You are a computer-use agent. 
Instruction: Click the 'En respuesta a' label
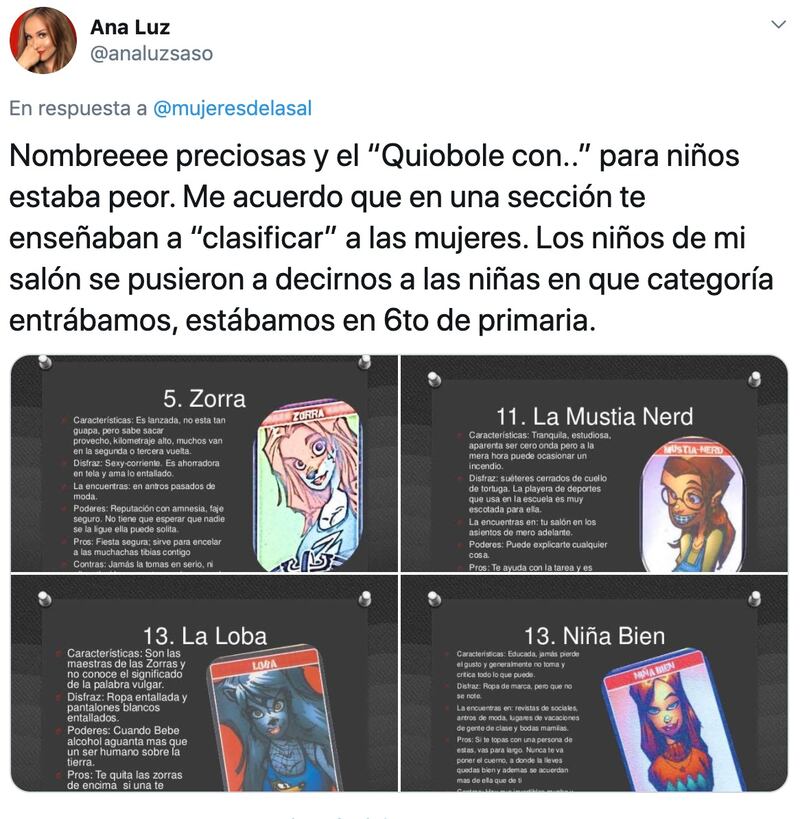78,108
